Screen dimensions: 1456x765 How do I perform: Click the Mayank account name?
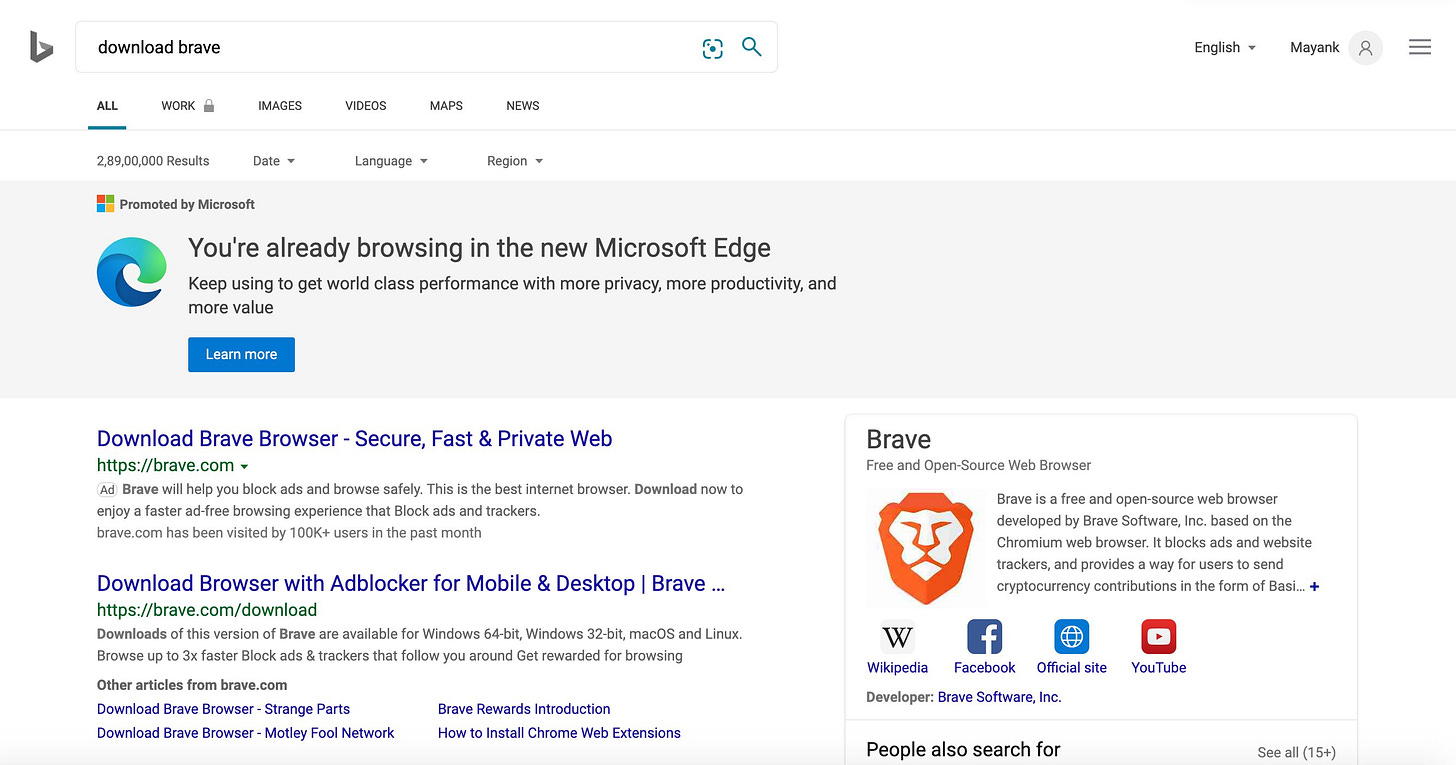[1314, 47]
